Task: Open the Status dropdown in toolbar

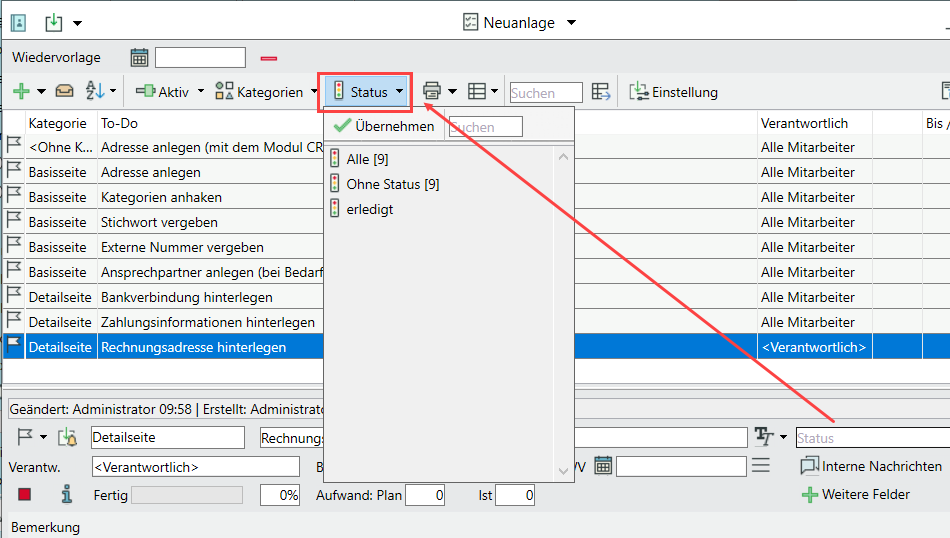Action: click(x=368, y=92)
